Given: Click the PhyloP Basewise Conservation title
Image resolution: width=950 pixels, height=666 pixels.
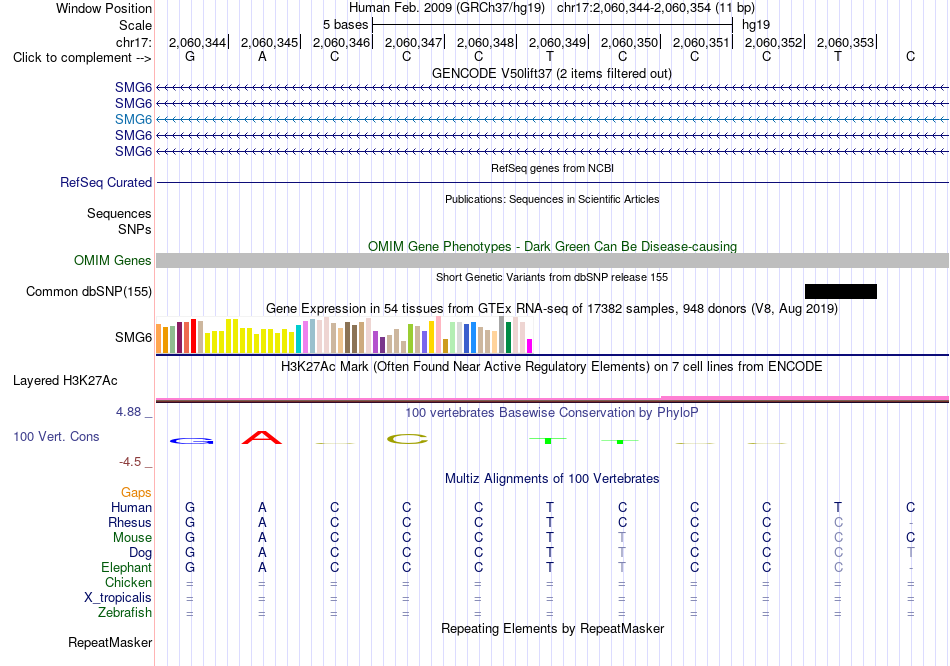Looking at the screenshot, I should pyautogui.click(x=552, y=413).
